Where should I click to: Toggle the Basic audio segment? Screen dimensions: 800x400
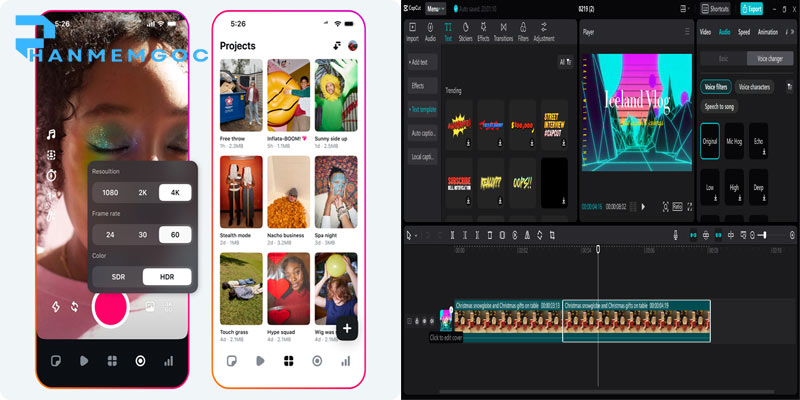click(x=723, y=59)
